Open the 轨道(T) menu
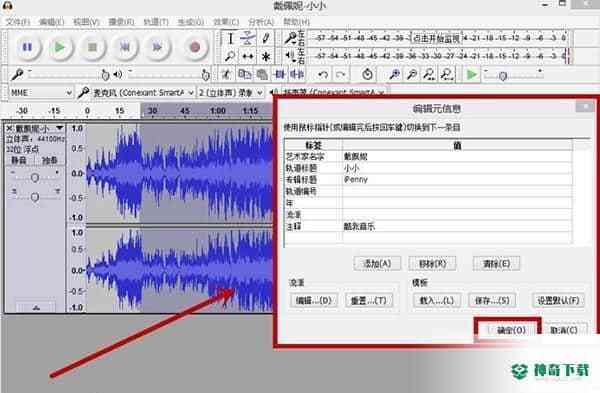Viewport: 600px width, 393px height. pyautogui.click(x=156, y=22)
